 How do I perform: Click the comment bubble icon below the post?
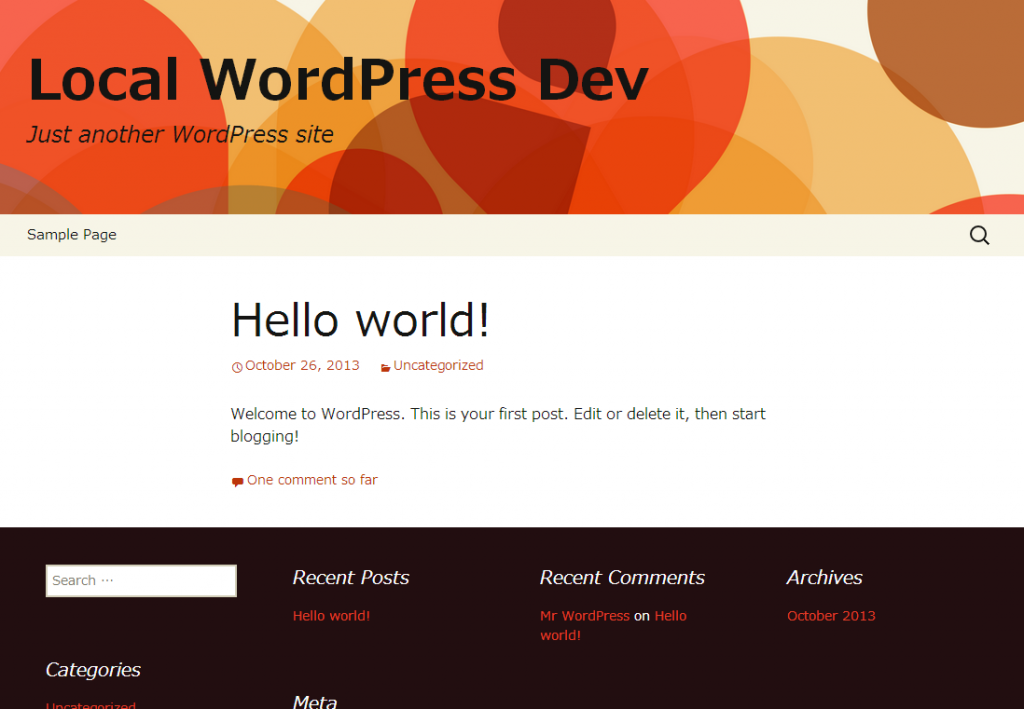point(237,481)
